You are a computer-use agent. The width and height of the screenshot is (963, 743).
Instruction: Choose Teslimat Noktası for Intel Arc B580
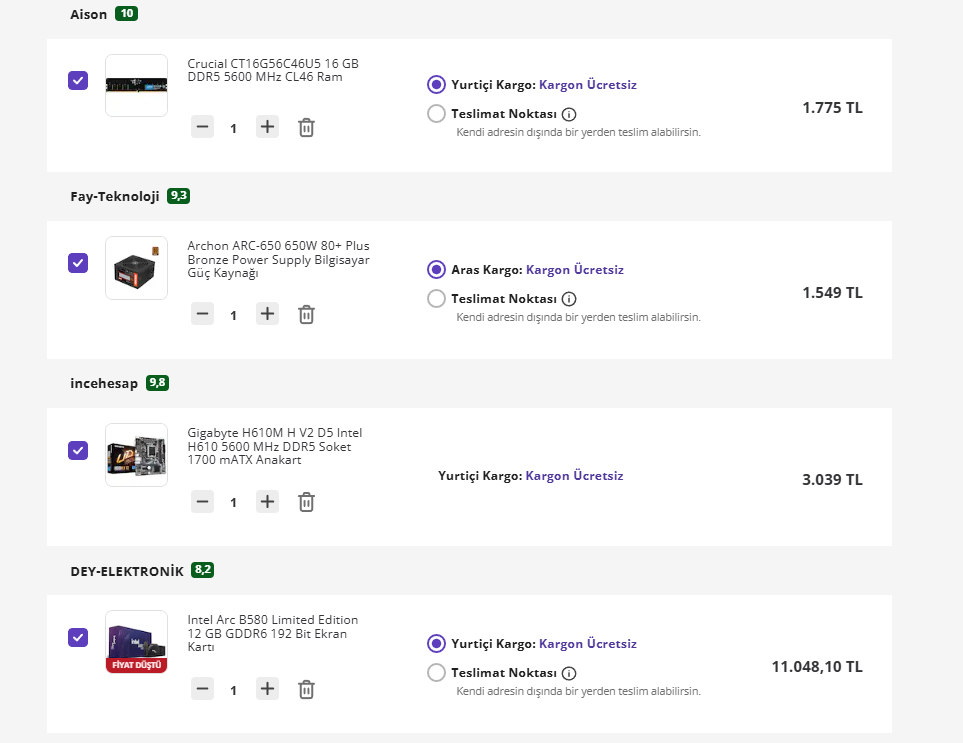click(x=436, y=673)
